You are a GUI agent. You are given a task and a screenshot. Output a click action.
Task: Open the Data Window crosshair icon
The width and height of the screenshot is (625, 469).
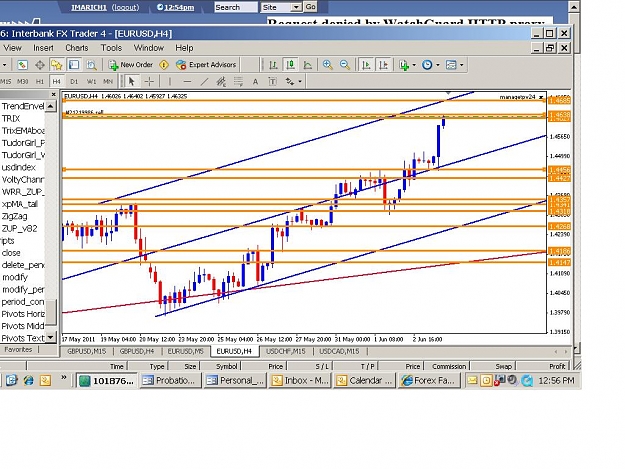pyautogui.click(x=40, y=65)
